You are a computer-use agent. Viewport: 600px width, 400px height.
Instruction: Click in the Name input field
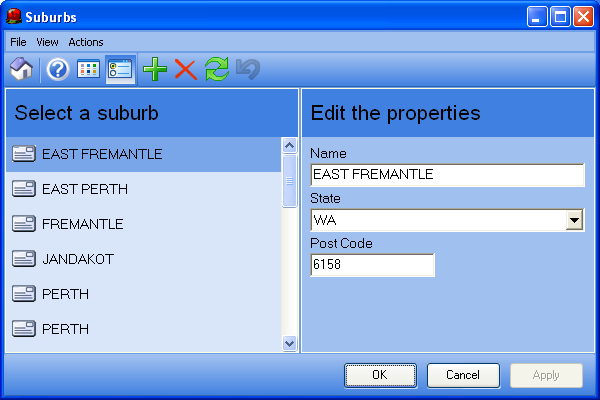coord(447,175)
